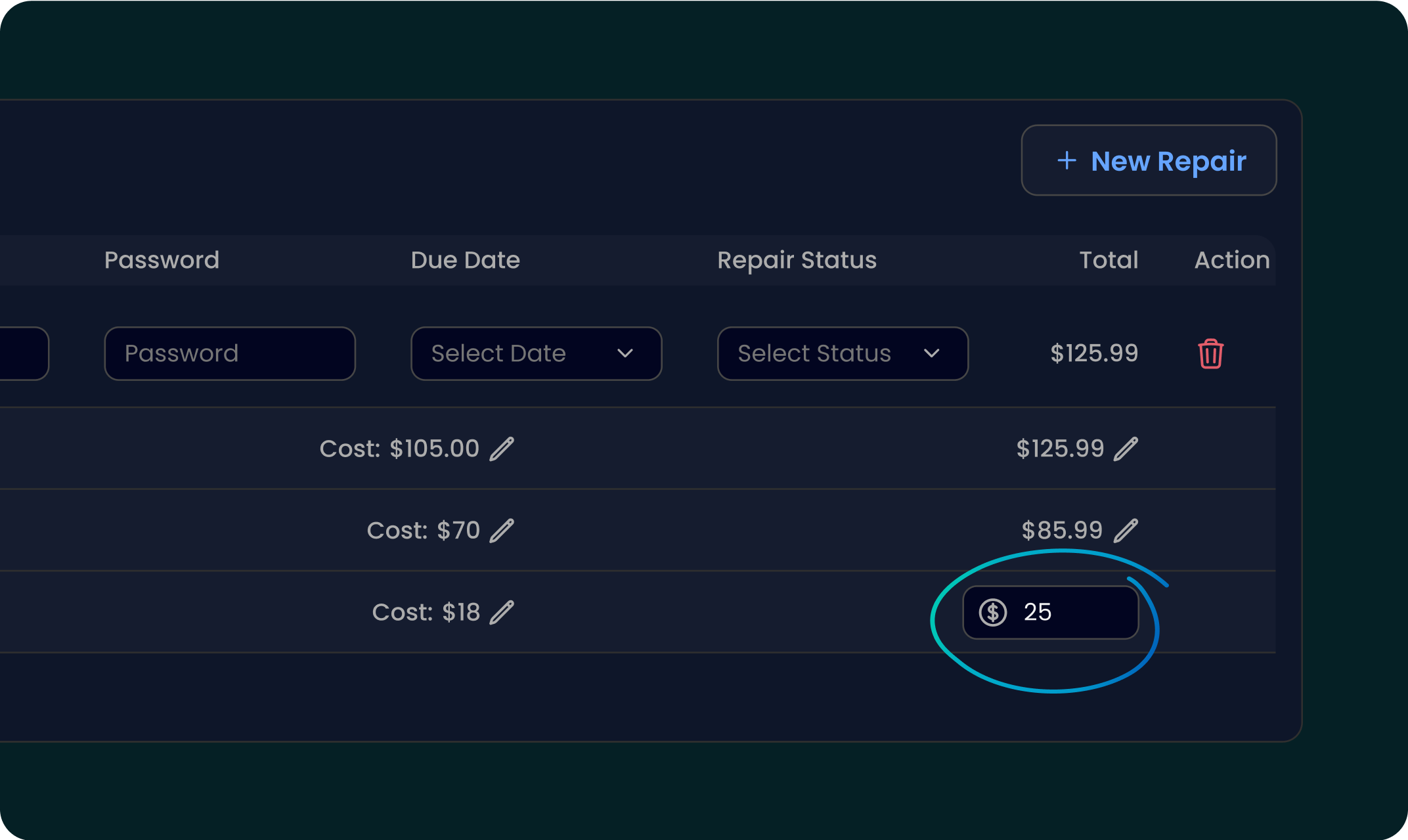This screenshot has height=840, width=1408.
Task: Select the Repair Status column header
Action: [797, 260]
